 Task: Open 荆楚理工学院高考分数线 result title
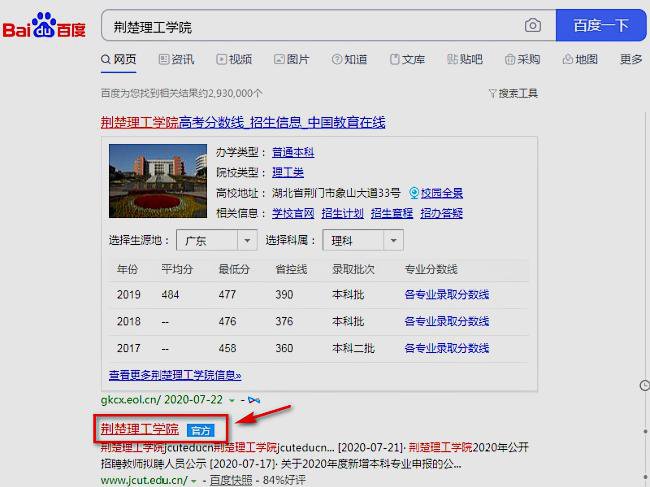click(243, 122)
